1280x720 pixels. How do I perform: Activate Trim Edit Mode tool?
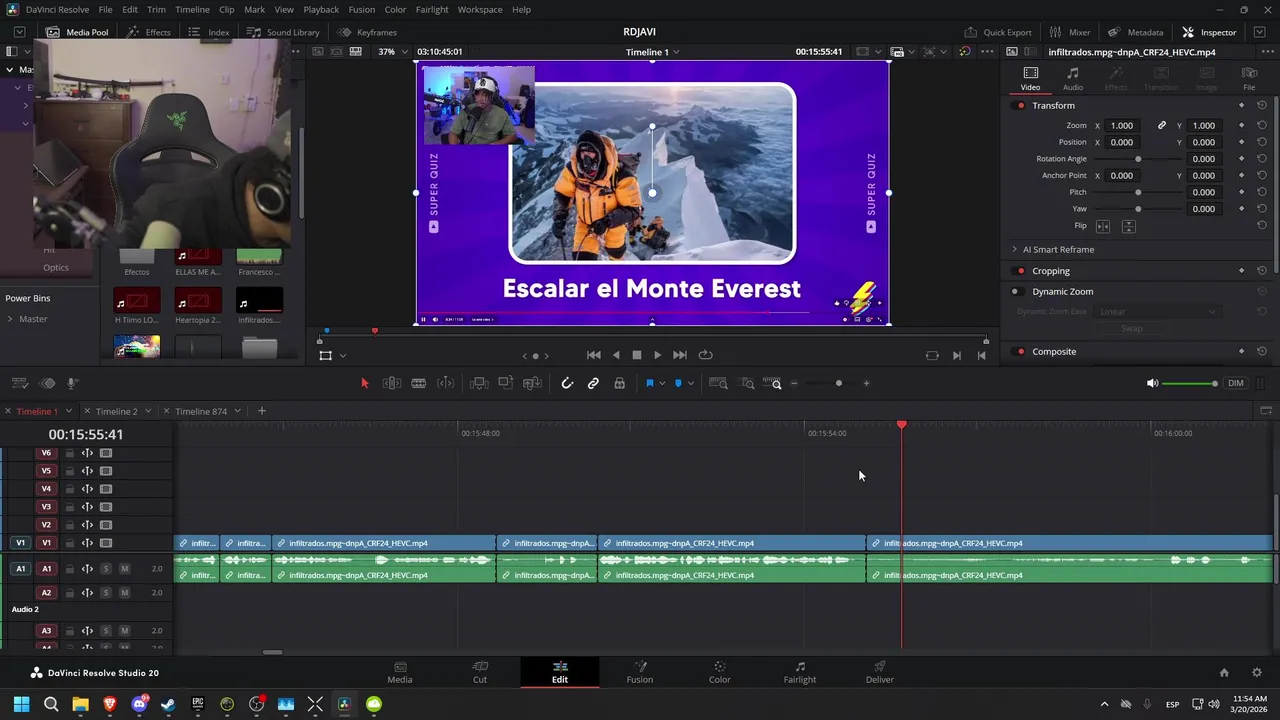[x=391, y=383]
